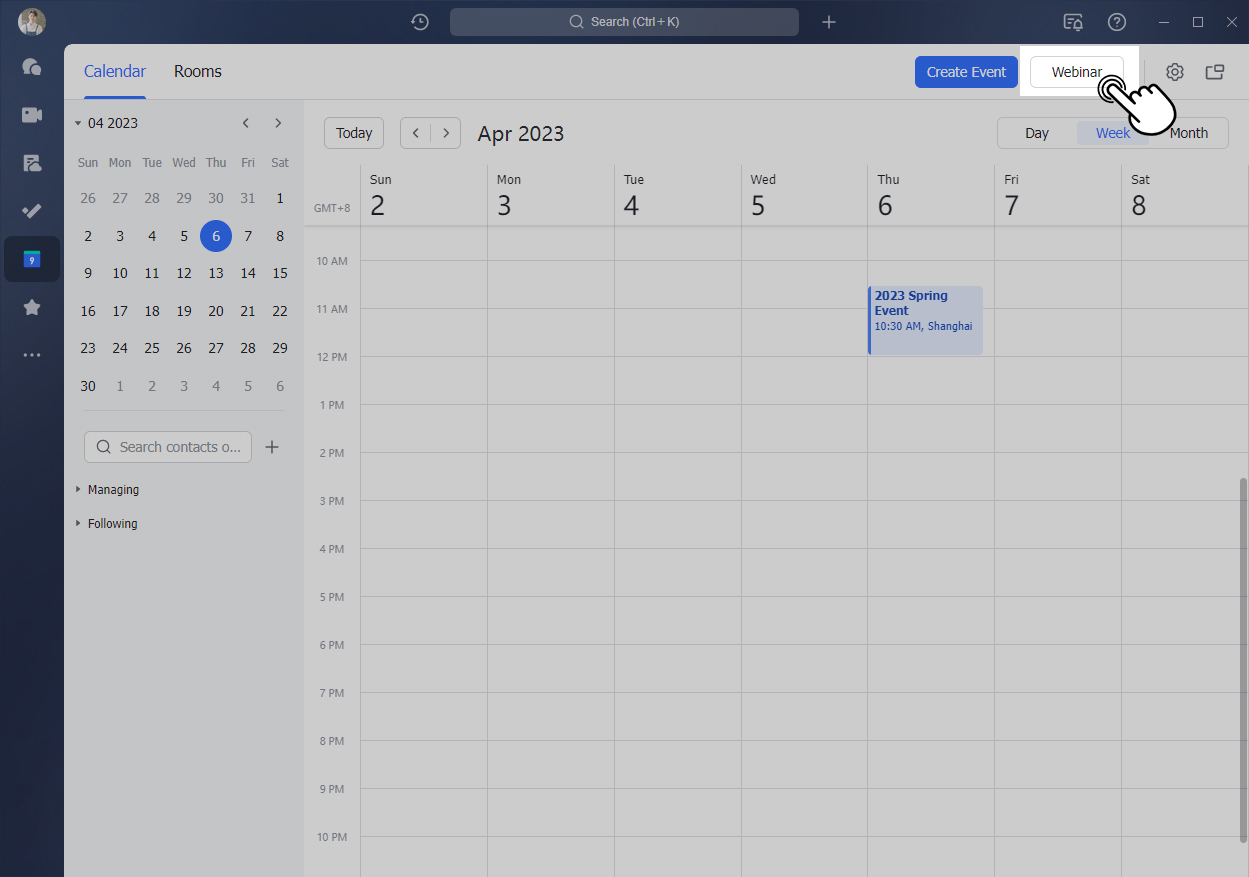Open Favorites star icon in sidebar

[x=32, y=307]
